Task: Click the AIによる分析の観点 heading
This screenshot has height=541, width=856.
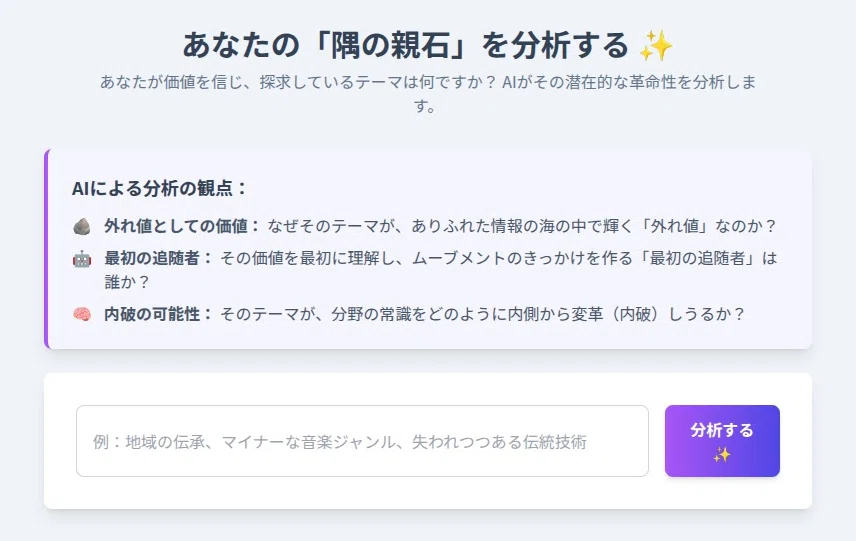Action: click(x=159, y=188)
